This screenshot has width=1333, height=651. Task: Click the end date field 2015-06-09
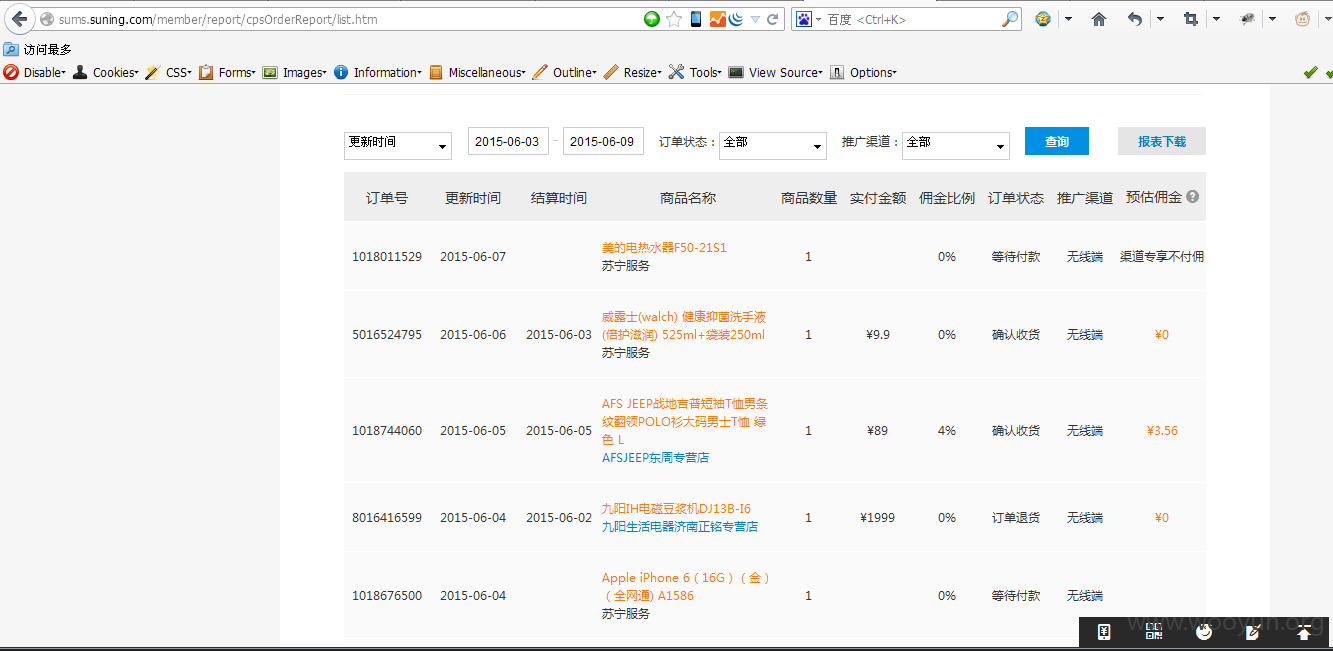coord(603,141)
